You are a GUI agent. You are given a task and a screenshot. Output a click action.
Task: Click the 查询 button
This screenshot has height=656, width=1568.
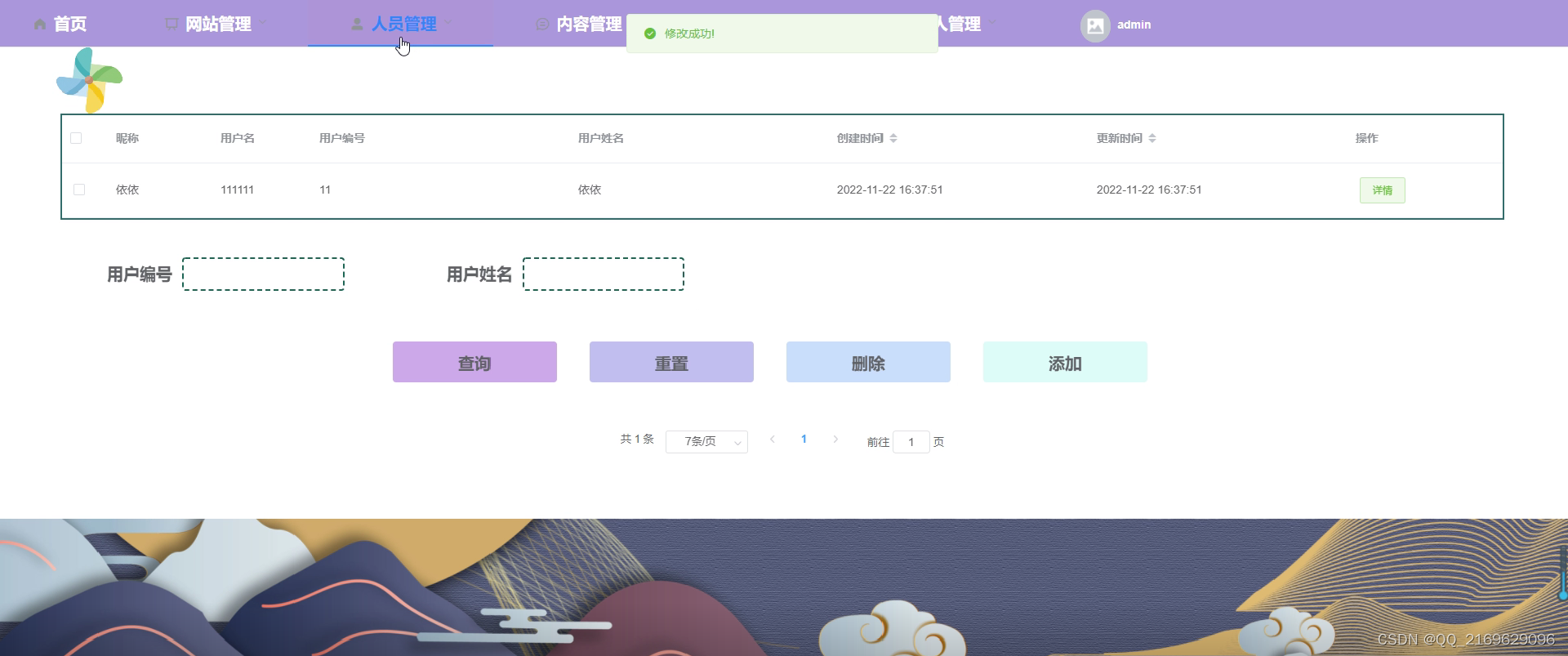coord(474,362)
